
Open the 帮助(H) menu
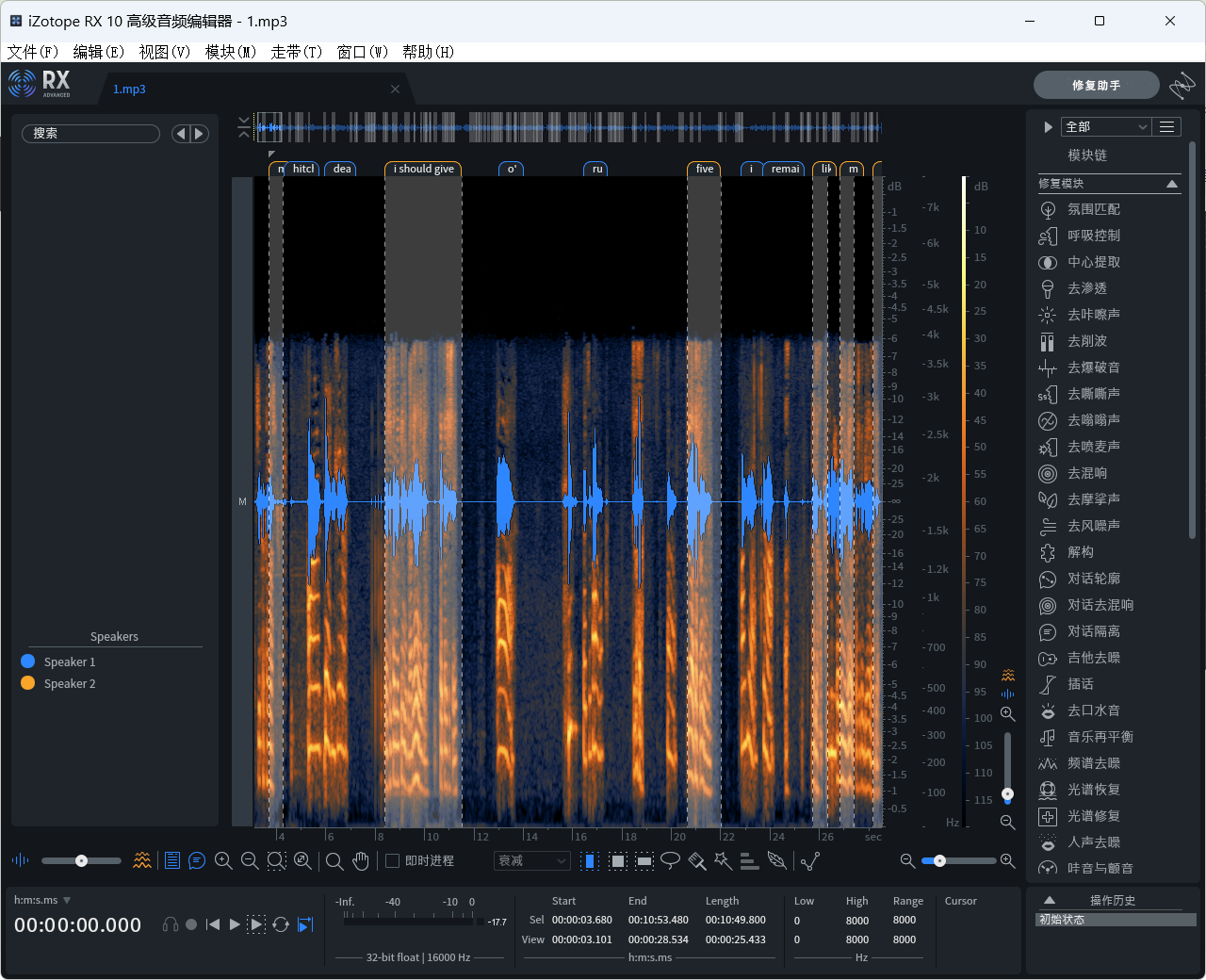coord(429,52)
